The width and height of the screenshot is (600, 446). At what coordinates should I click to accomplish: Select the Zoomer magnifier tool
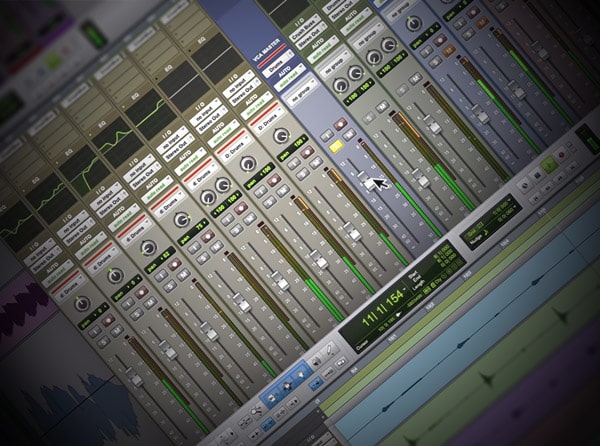pyautogui.click(x=256, y=411)
